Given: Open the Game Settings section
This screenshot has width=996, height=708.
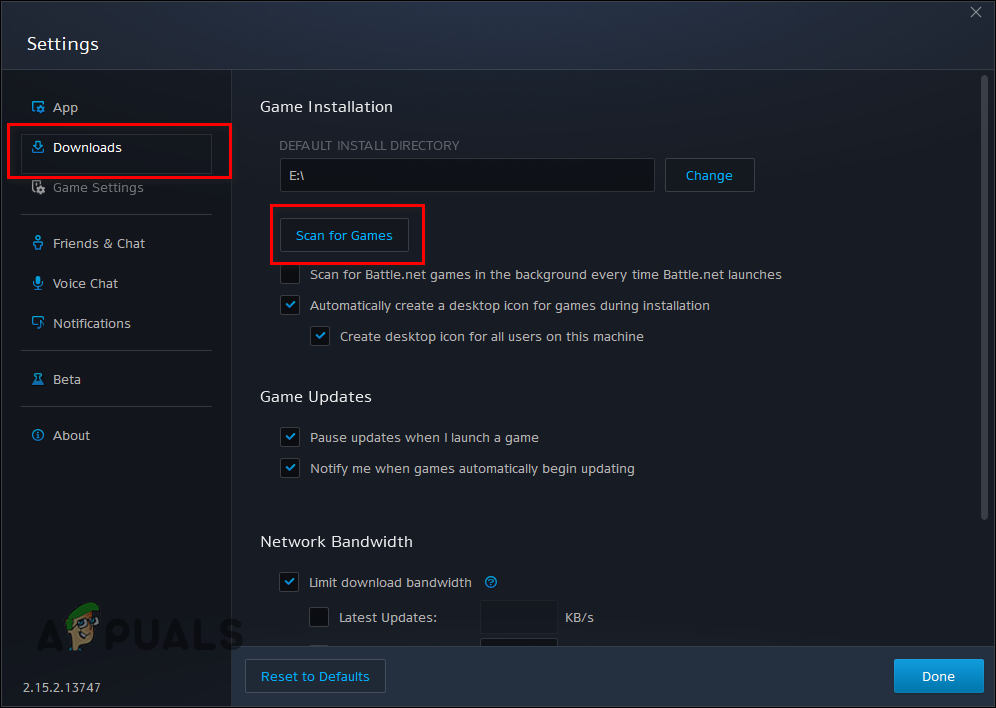Looking at the screenshot, I should click(x=98, y=187).
